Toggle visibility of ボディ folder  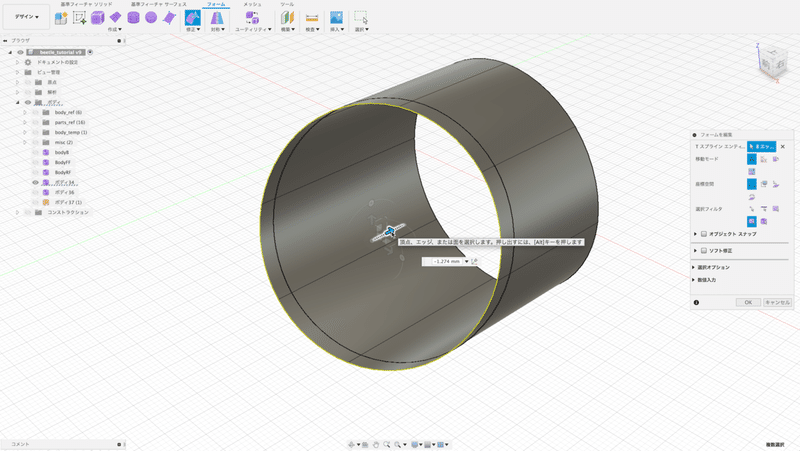coord(28,102)
